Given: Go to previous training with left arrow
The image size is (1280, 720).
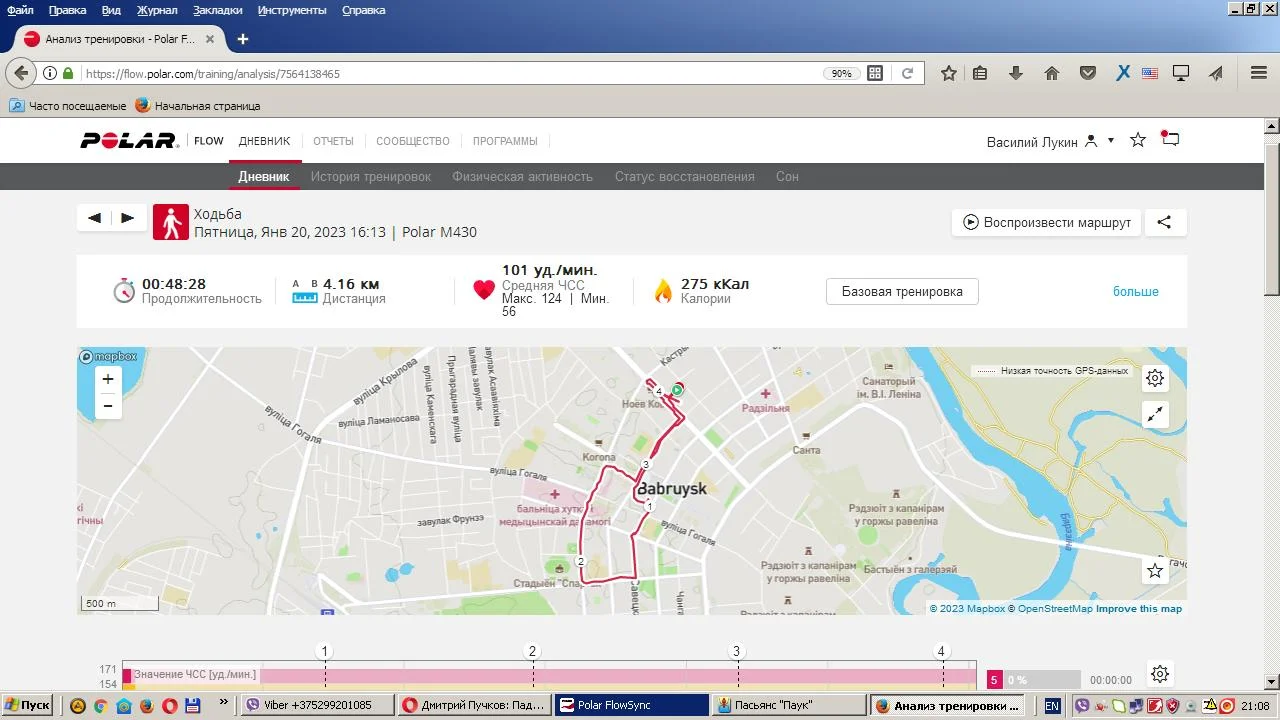Looking at the screenshot, I should 94,218.
